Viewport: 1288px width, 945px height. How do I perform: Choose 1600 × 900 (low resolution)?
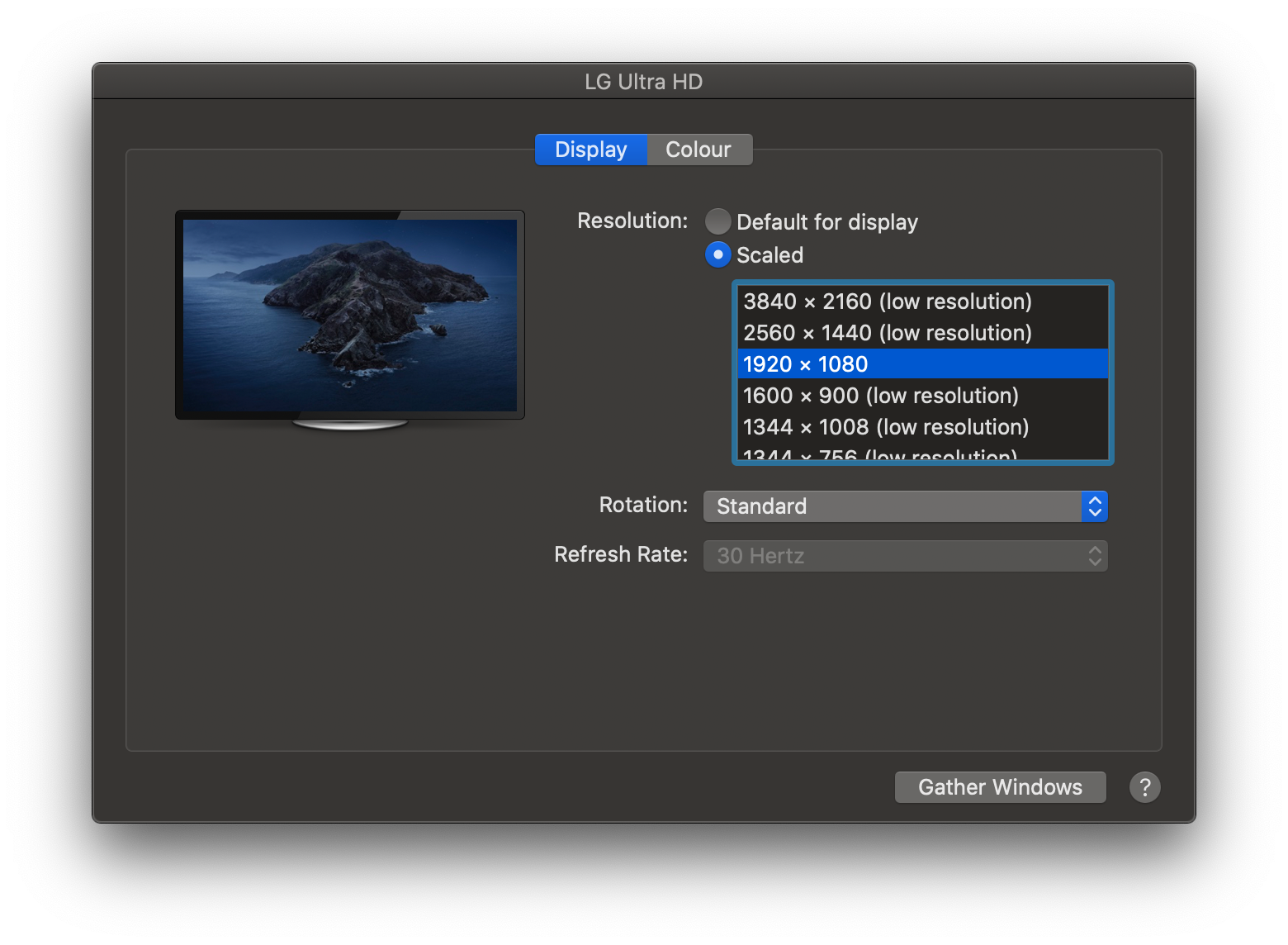[922, 396]
